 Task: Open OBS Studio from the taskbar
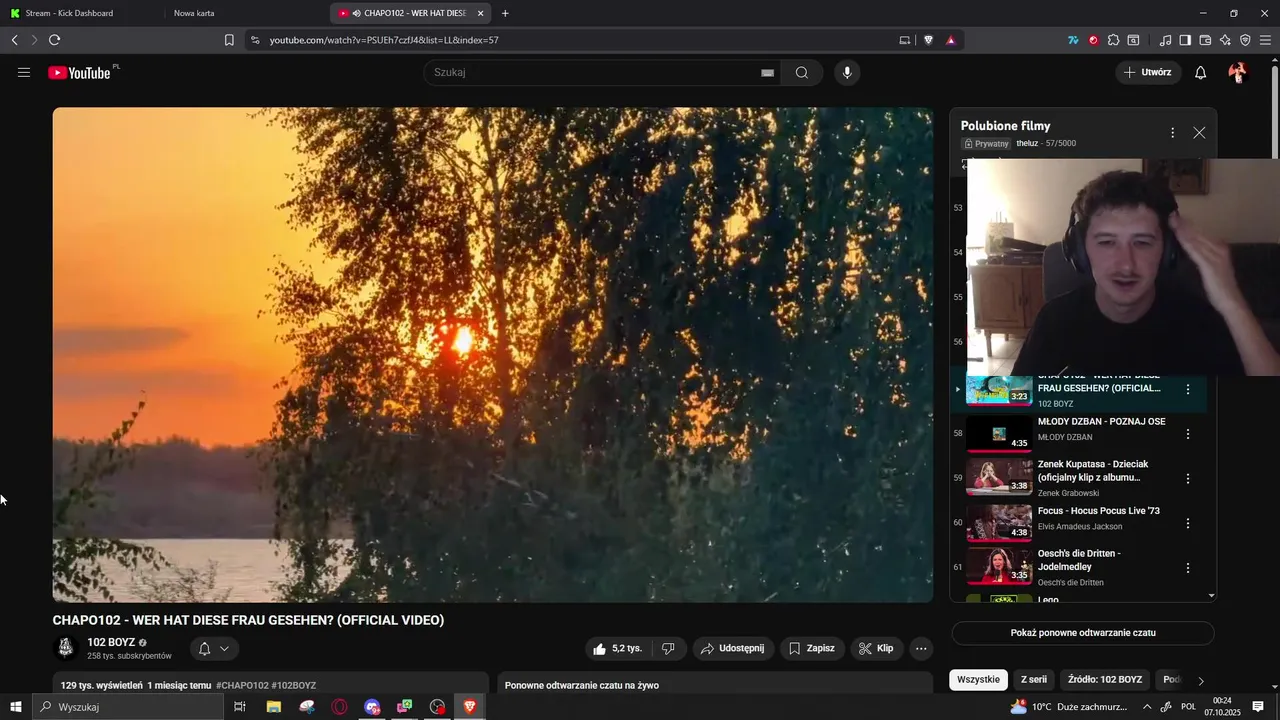pyautogui.click(x=438, y=707)
